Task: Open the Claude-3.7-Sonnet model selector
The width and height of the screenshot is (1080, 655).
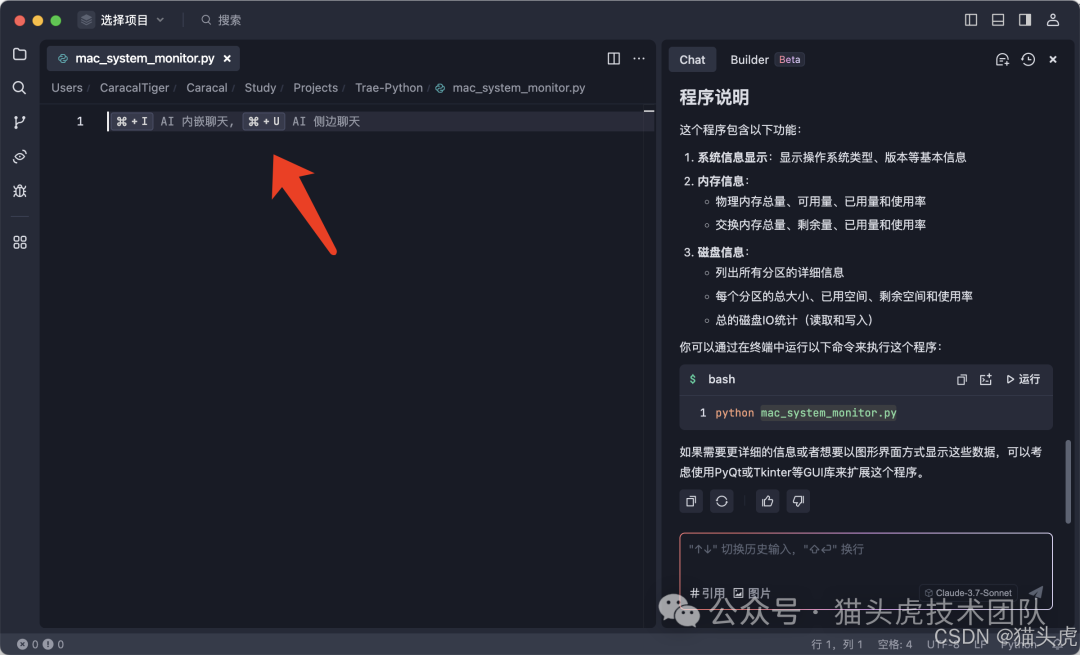Action: (968, 592)
